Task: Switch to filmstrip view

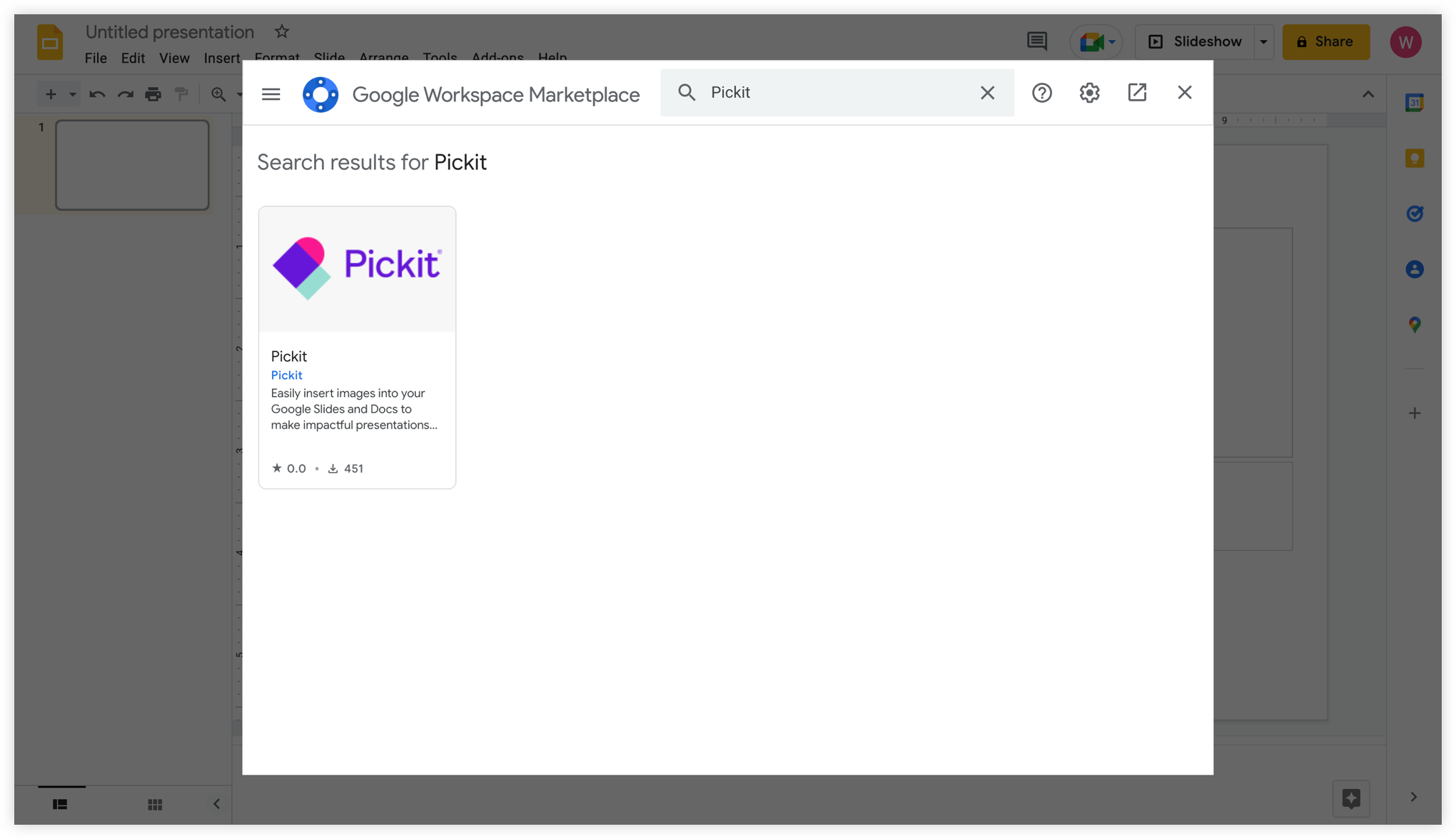Action: coord(60,804)
